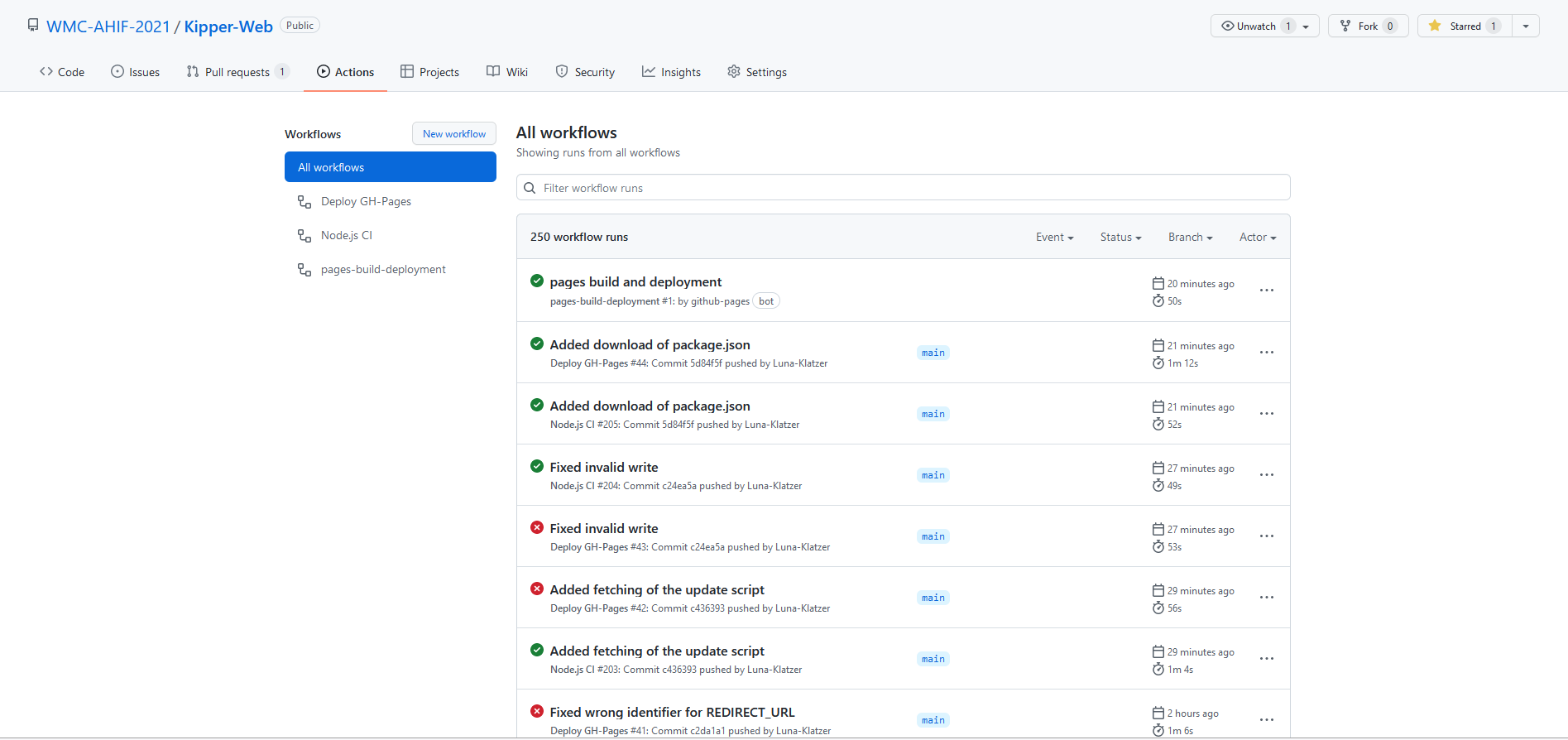This screenshot has height=740, width=1568.
Task: Click success icon of Node.js CI #204 run
Action: point(537,466)
